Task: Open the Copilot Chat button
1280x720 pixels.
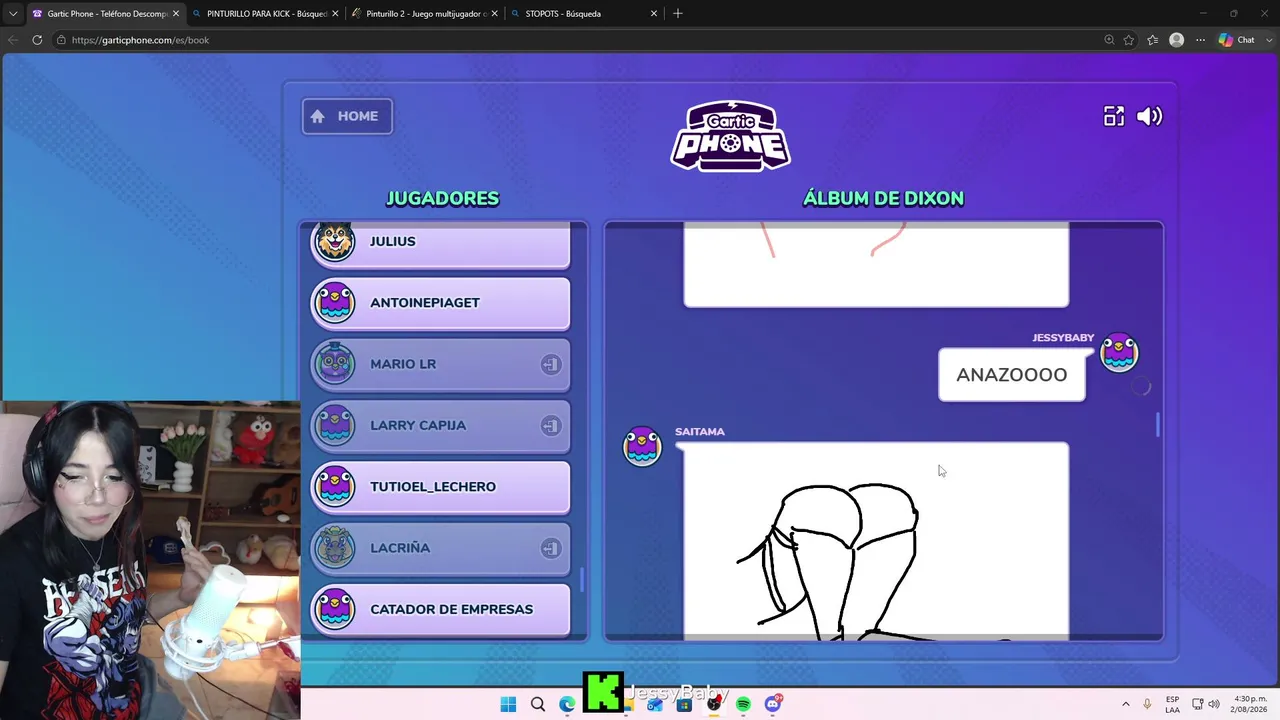Action: click(1238, 40)
